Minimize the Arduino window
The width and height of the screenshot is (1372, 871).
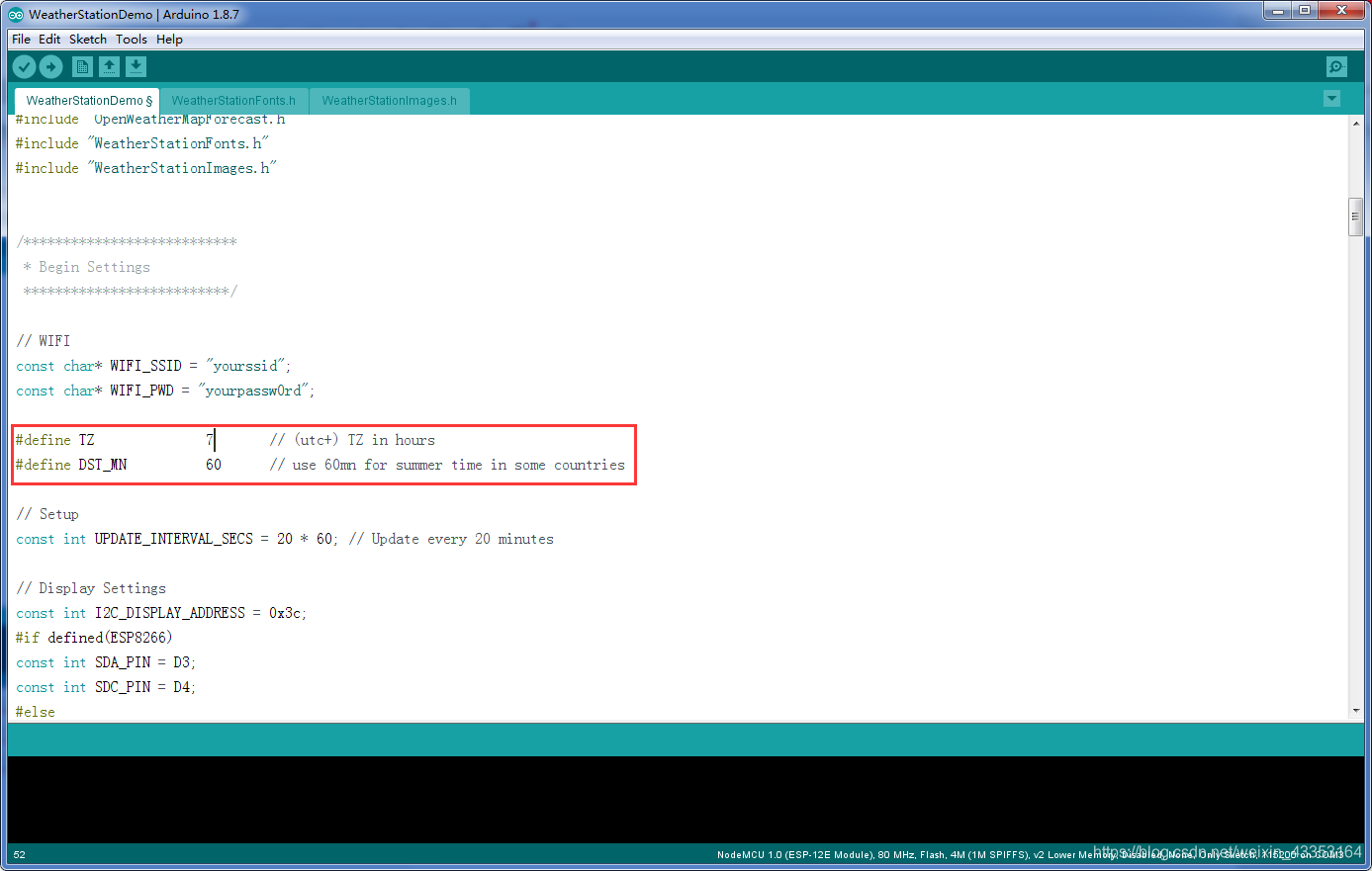tap(1279, 11)
